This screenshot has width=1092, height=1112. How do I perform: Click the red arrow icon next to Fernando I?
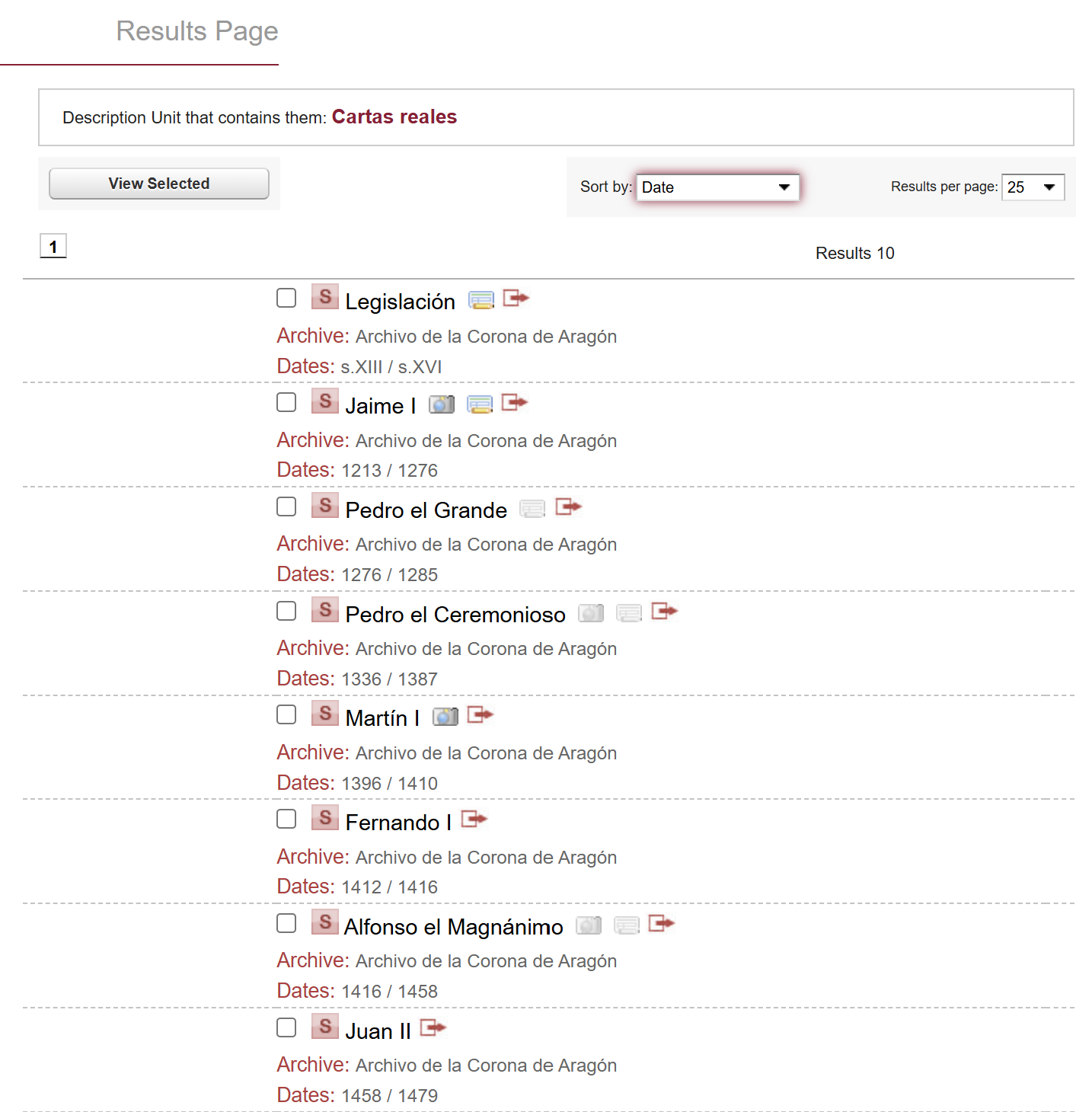tap(474, 820)
